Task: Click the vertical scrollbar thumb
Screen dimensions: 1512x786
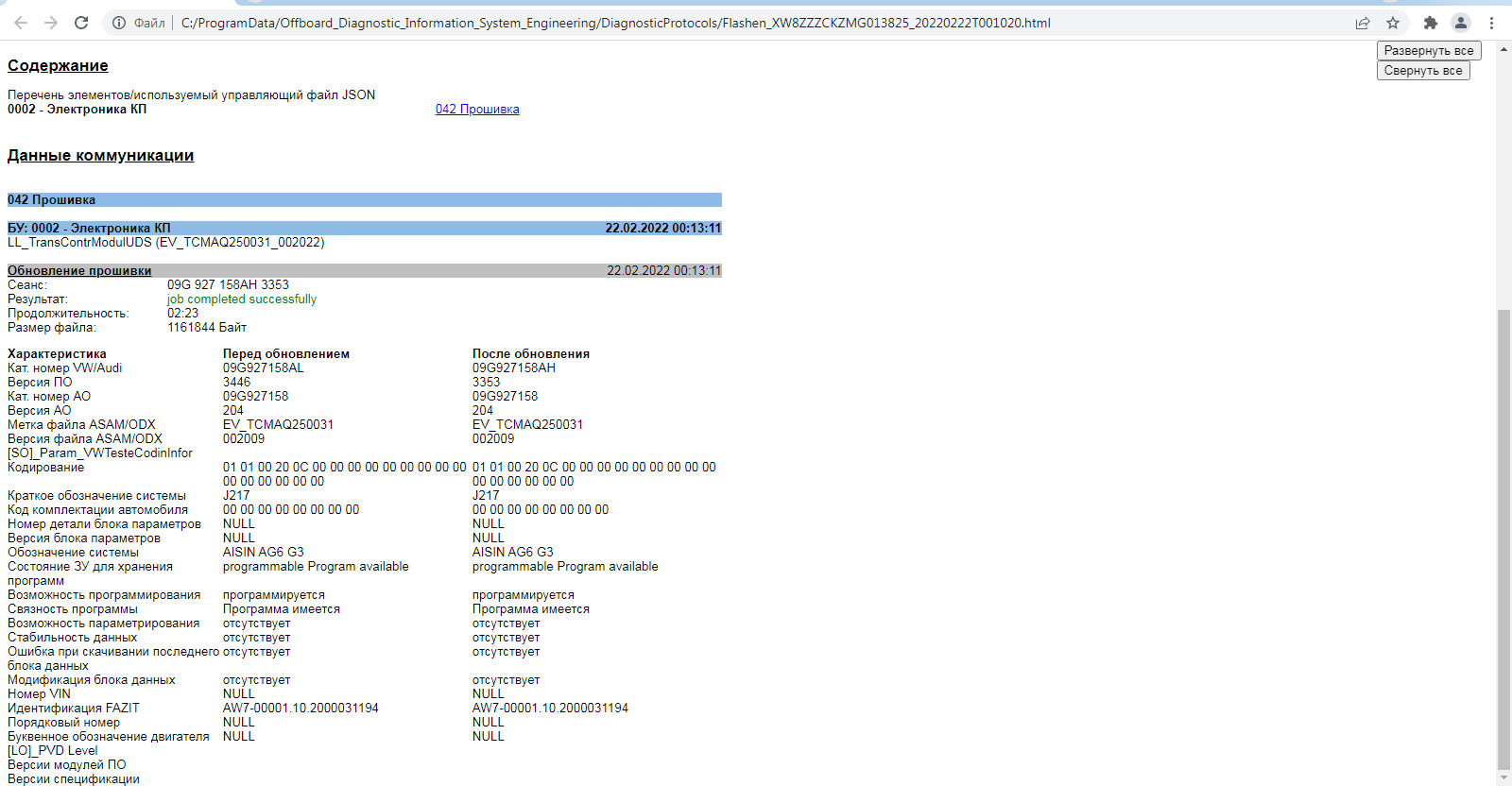Action: pyautogui.click(x=1503, y=540)
